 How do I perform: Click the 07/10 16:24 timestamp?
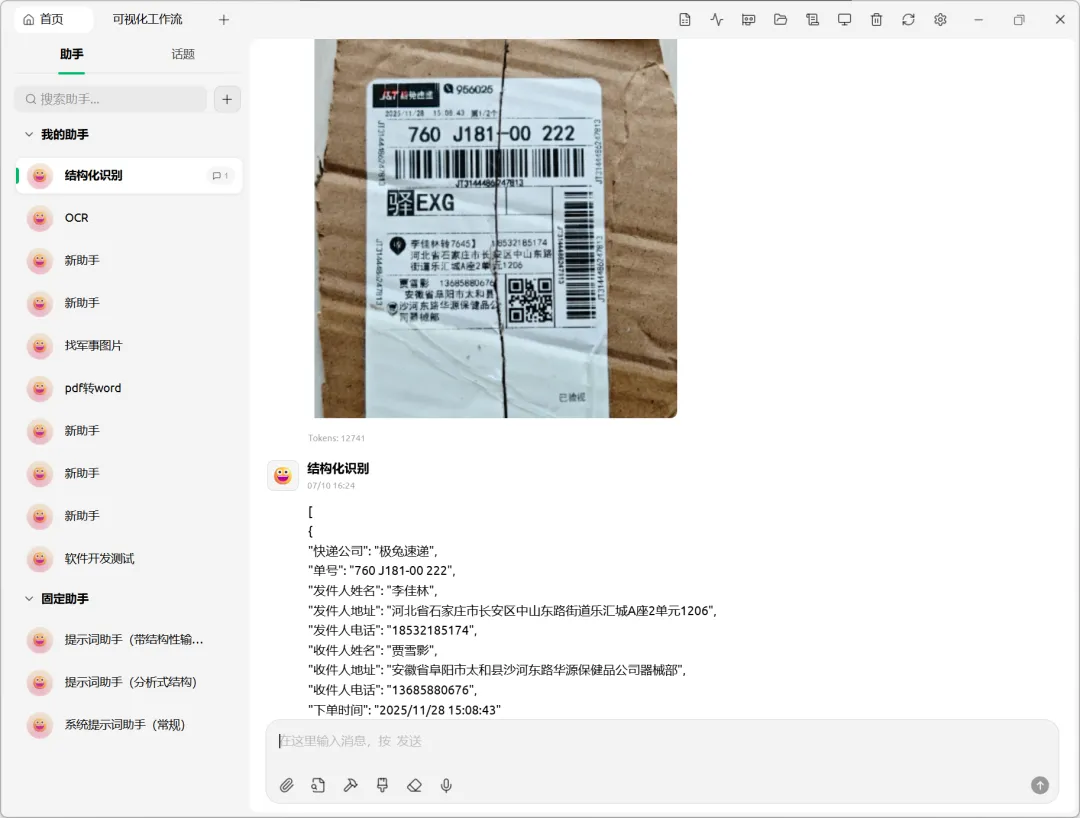tap(331, 485)
